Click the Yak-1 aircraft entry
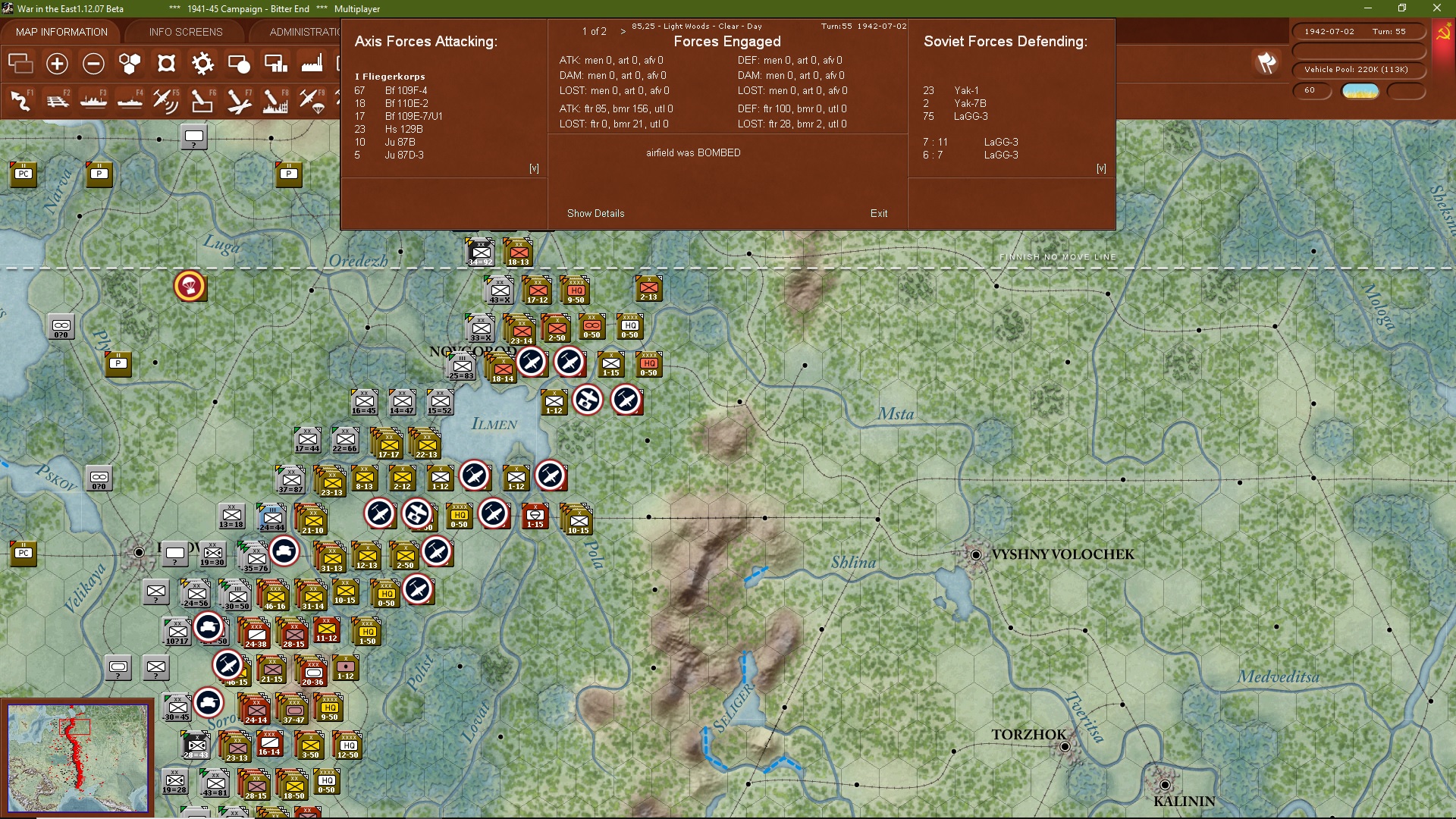Screen dimensions: 1456x819 click(966, 90)
